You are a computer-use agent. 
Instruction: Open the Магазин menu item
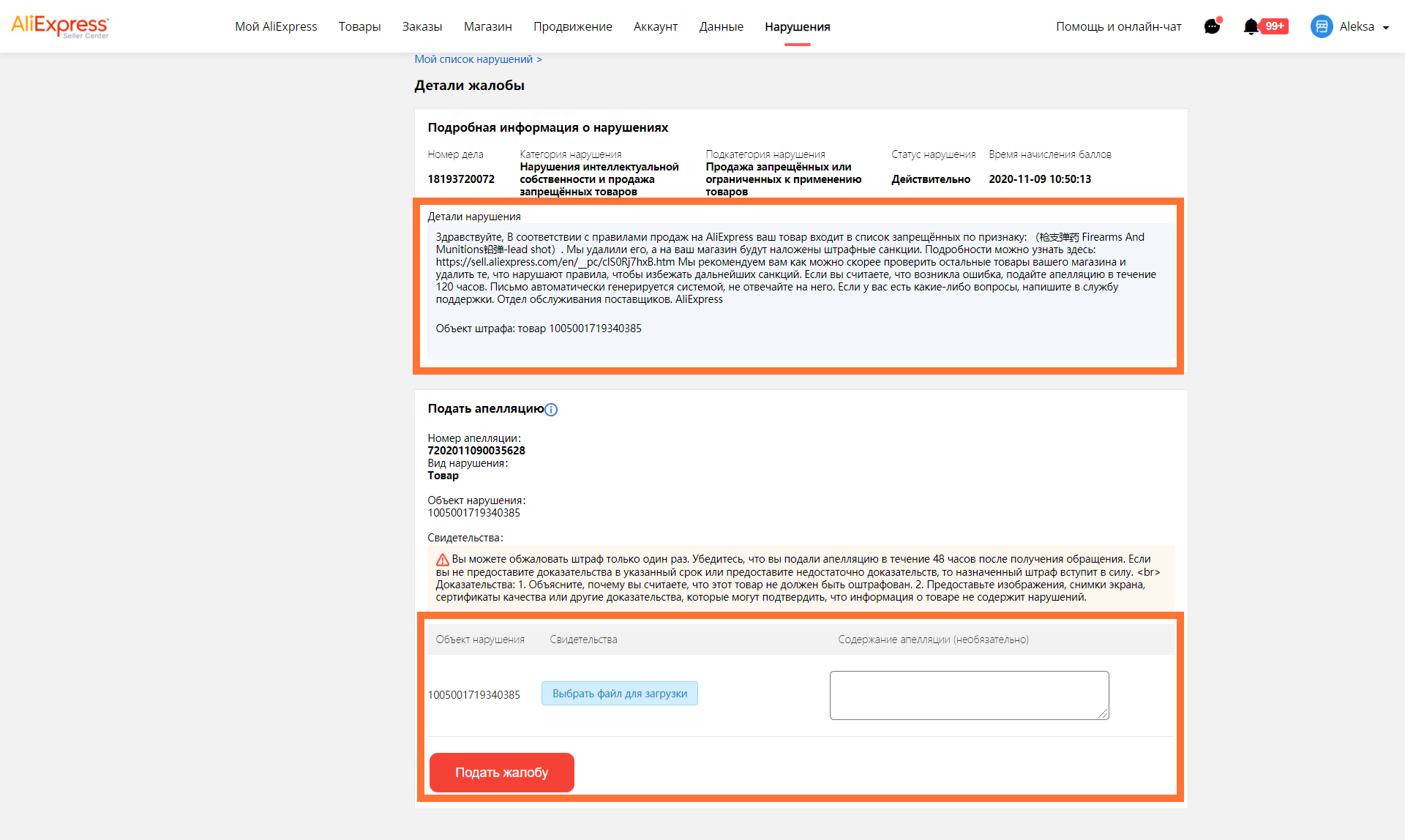pyautogui.click(x=487, y=26)
